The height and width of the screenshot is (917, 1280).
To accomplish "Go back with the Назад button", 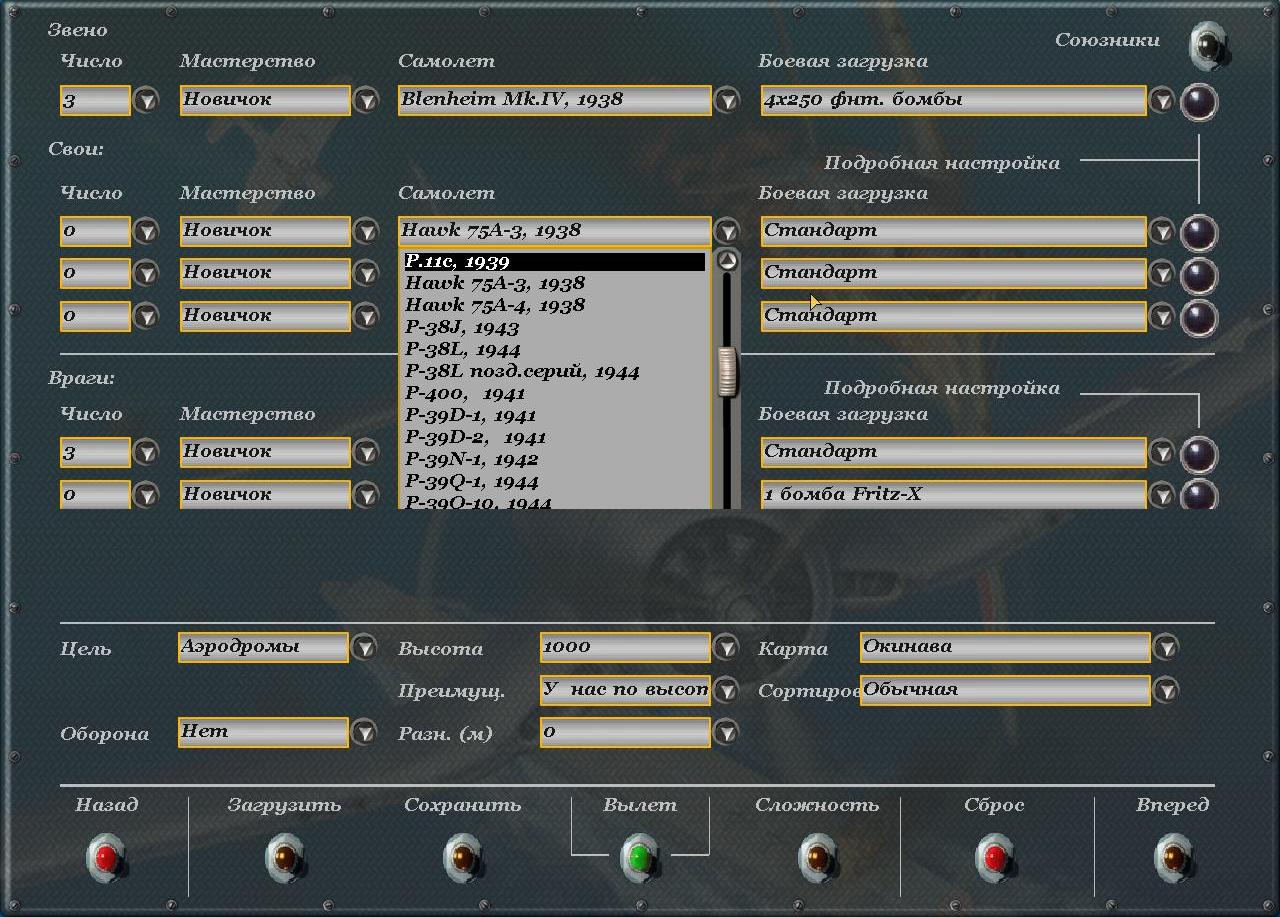I will [x=107, y=857].
